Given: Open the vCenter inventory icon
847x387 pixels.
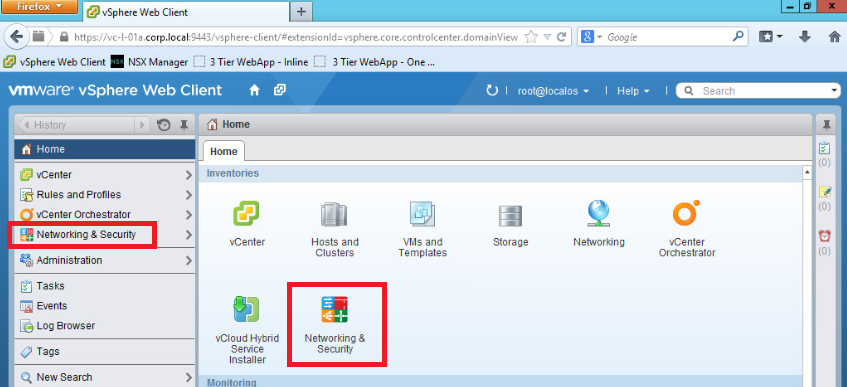Looking at the screenshot, I should pos(246,213).
